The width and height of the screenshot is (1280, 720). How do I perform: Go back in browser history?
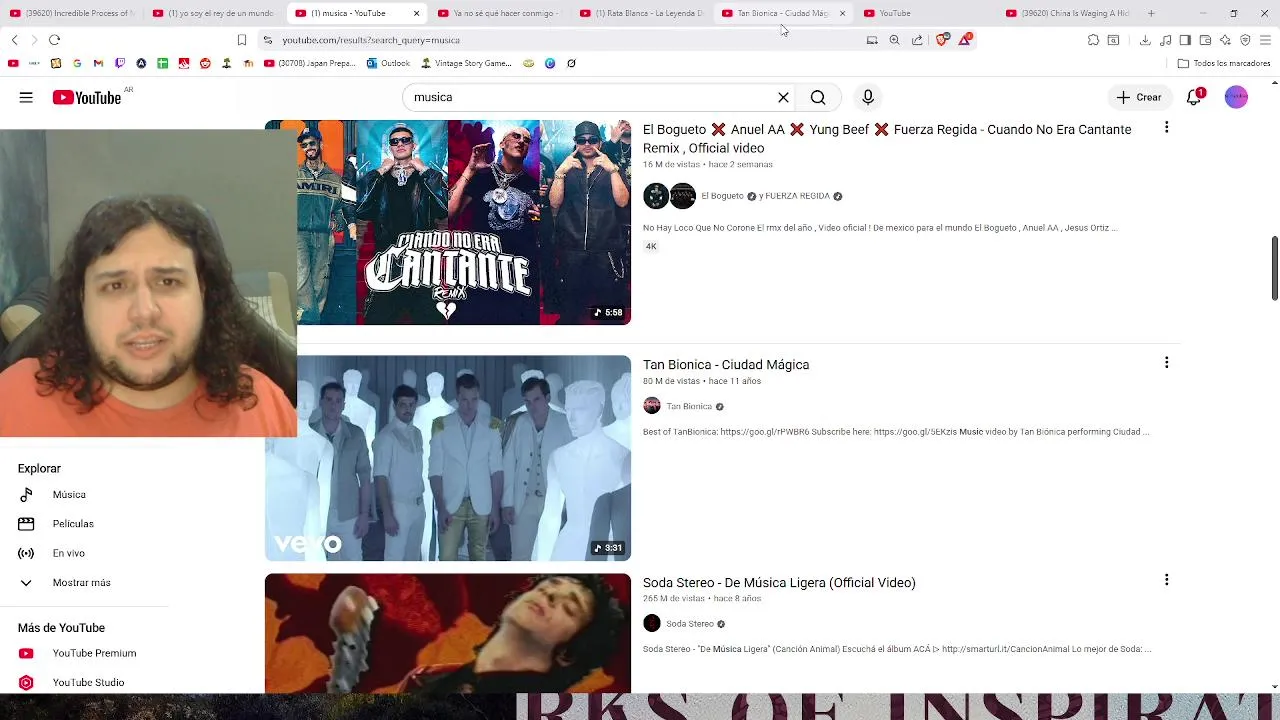pyautogui.click(x=14, y=40)
